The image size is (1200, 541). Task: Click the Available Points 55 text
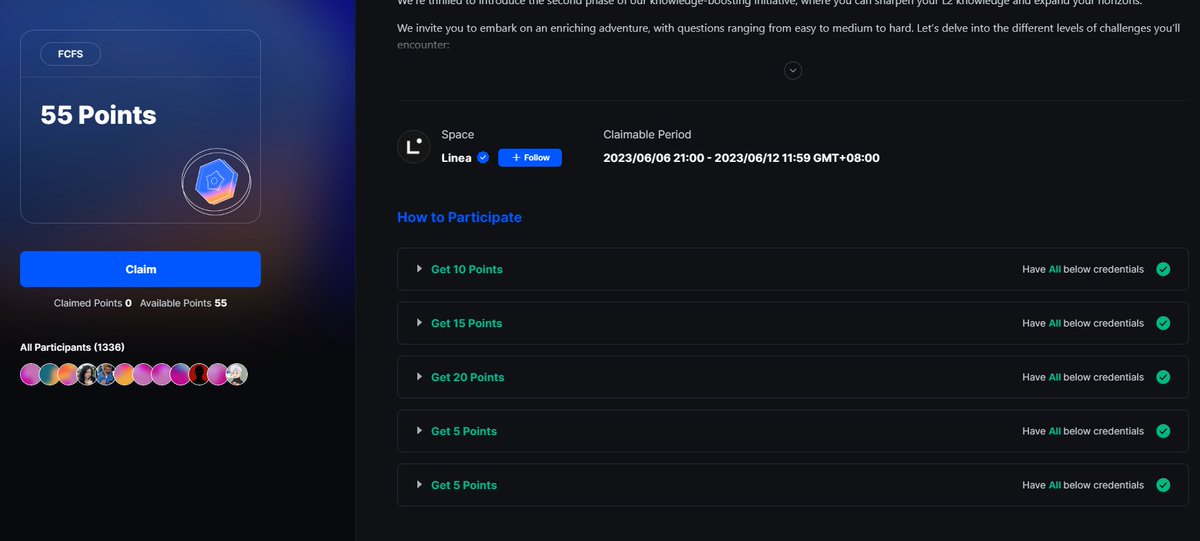pyautogui.click(x=184, y=302)
